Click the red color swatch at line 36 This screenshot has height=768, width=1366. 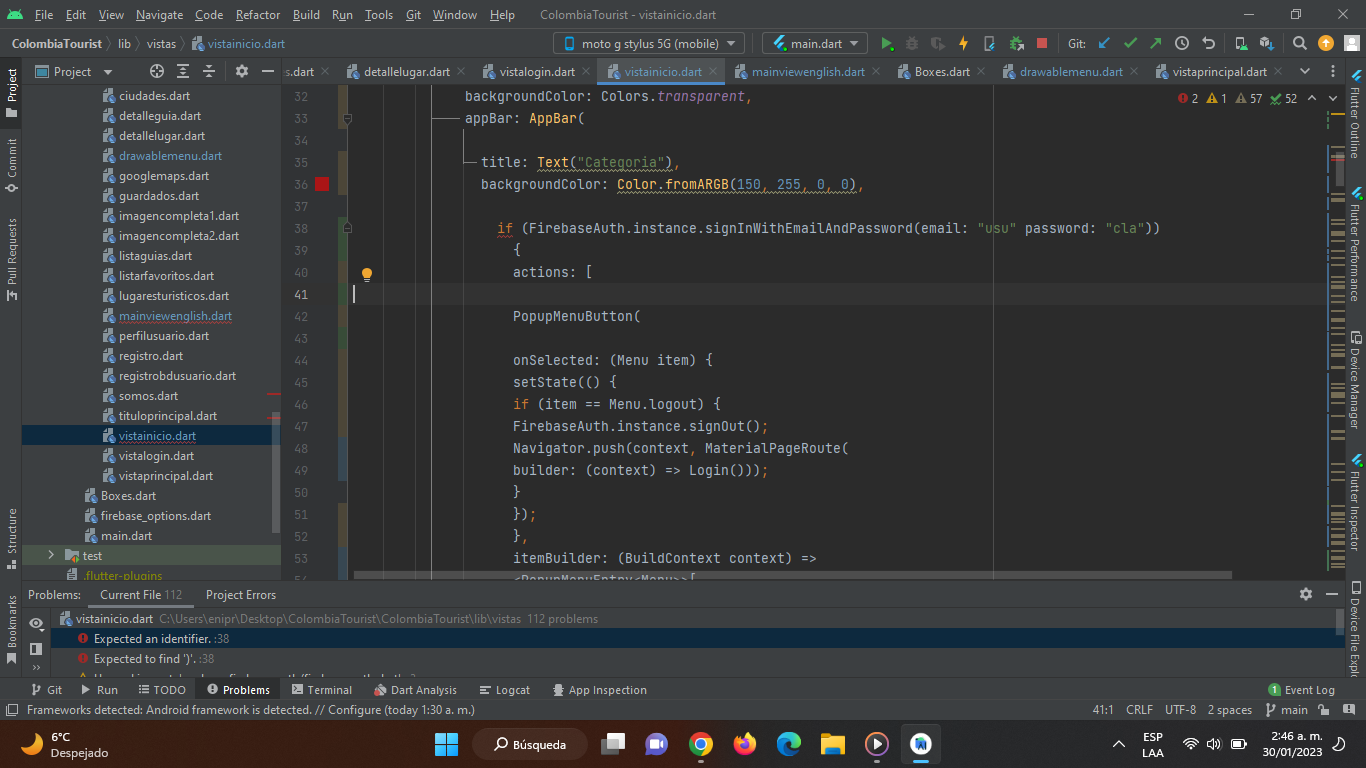(x=322, y=184)
